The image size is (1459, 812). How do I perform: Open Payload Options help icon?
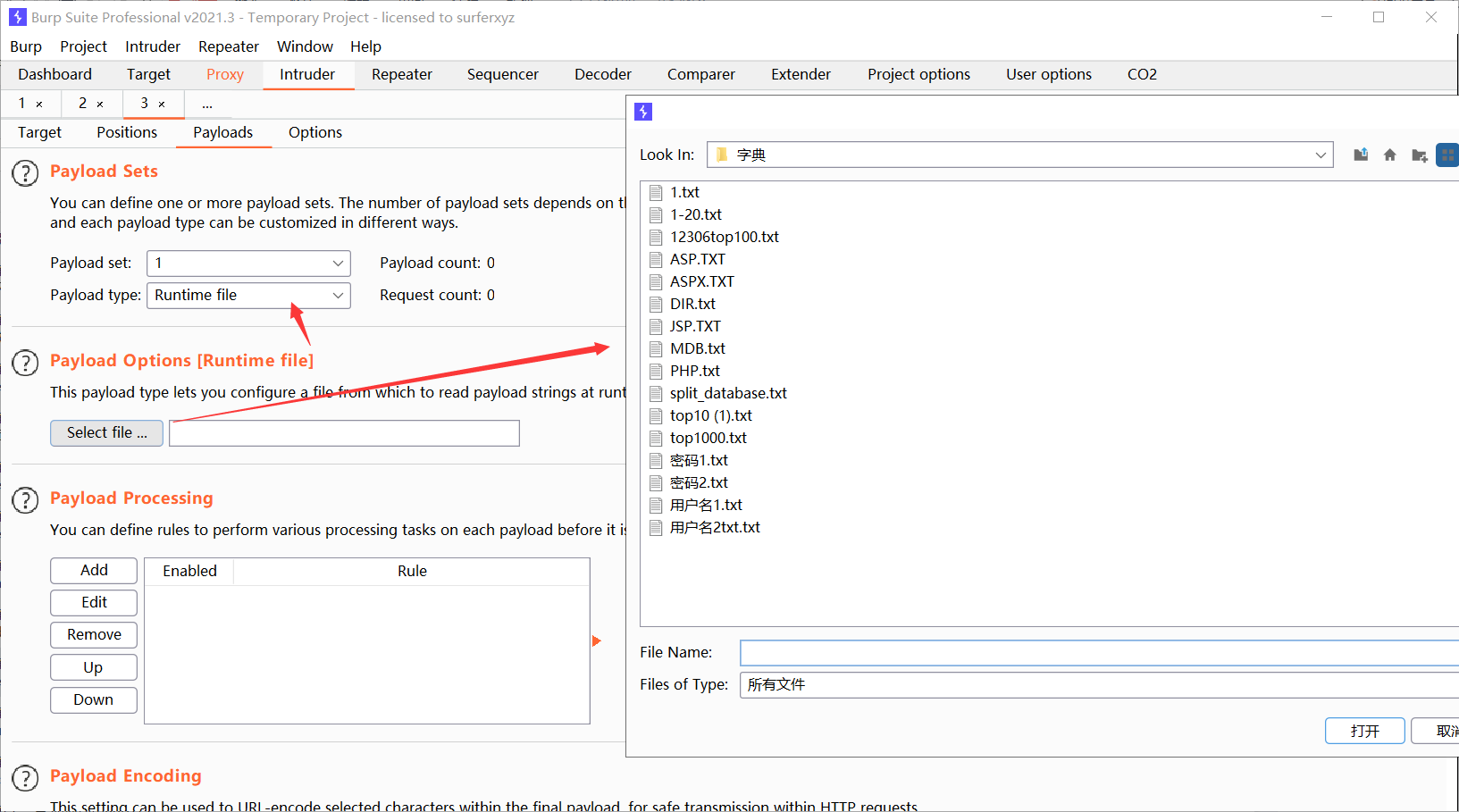[x=25, y=363]
